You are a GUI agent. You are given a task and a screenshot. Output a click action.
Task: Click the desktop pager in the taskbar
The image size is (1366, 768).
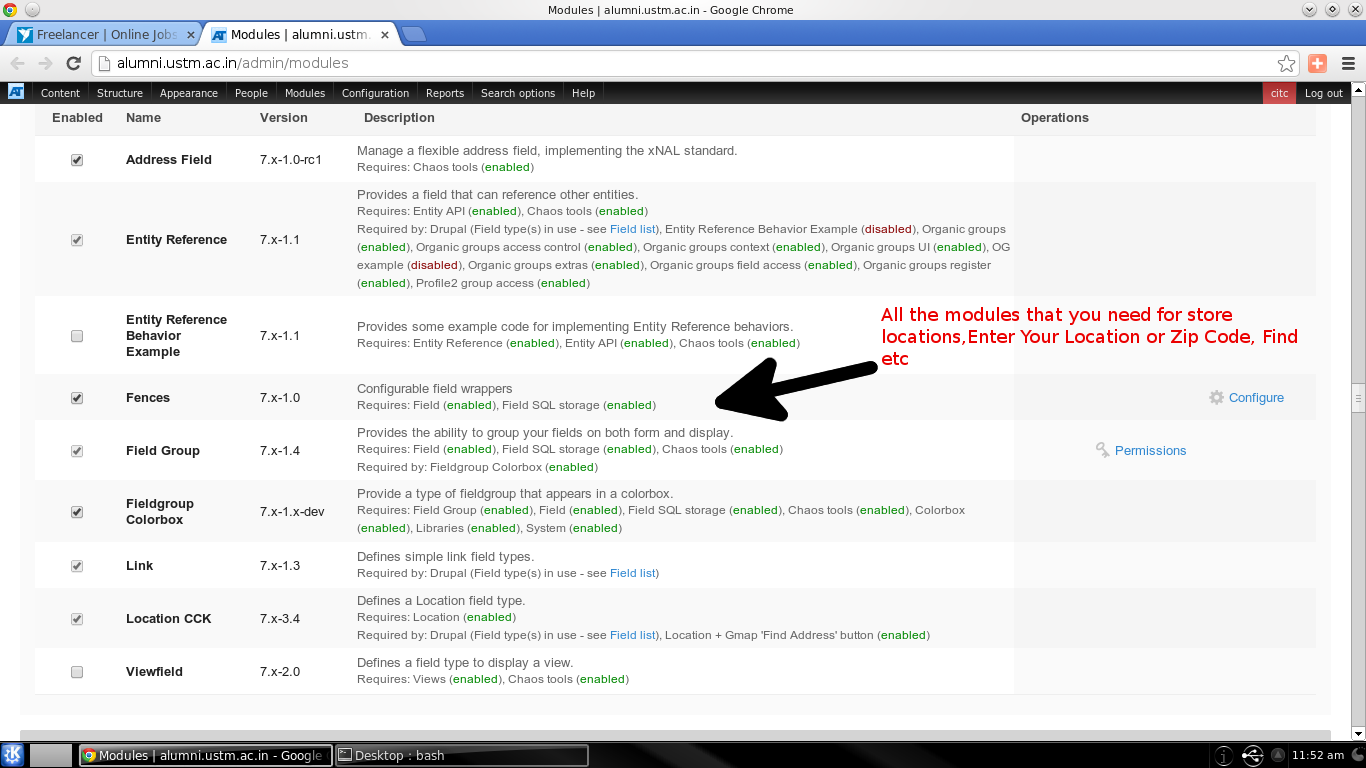51,755
